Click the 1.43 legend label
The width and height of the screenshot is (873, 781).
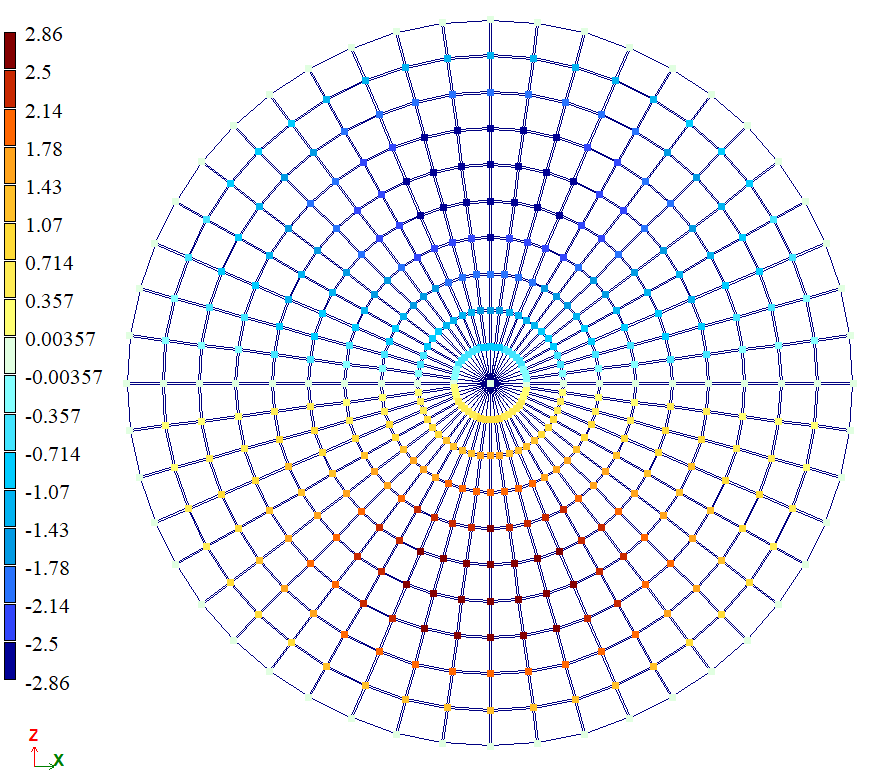[x=45, y=187]
